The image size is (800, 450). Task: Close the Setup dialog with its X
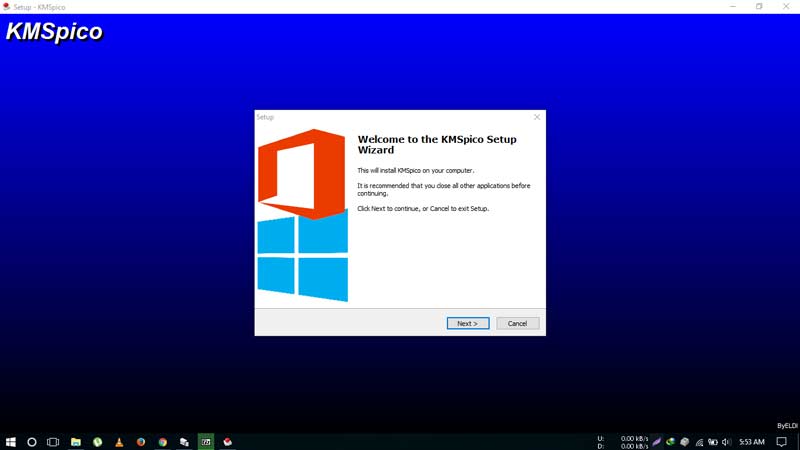tap(537, 117)
